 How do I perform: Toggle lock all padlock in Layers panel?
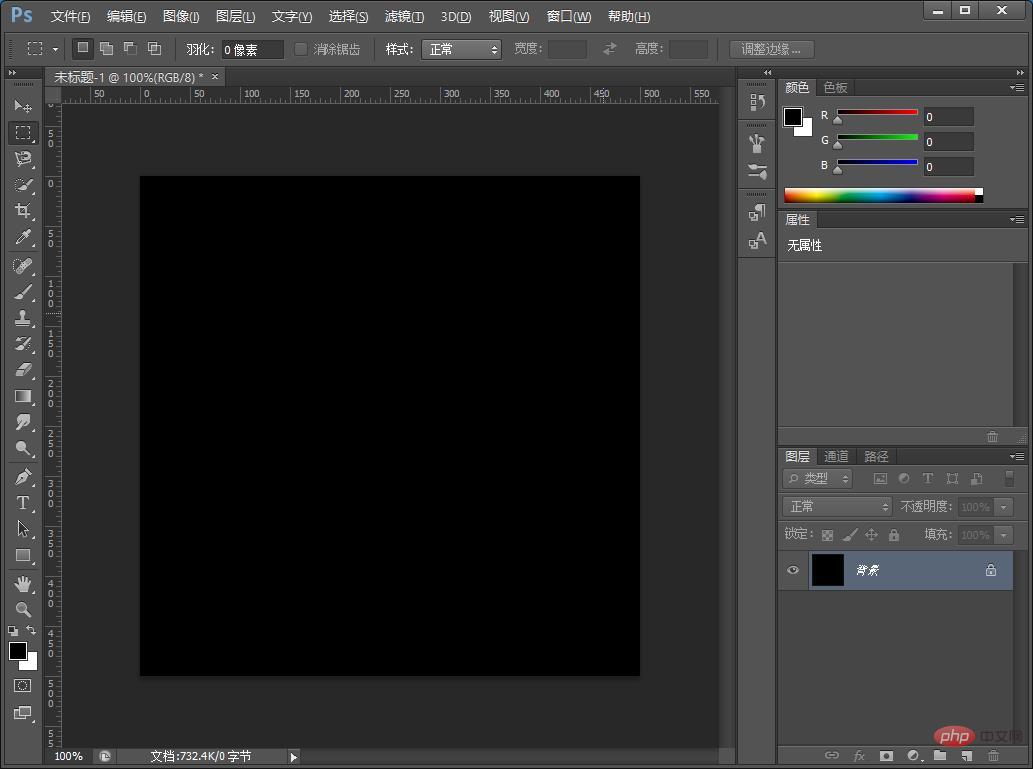coord(894,534)
